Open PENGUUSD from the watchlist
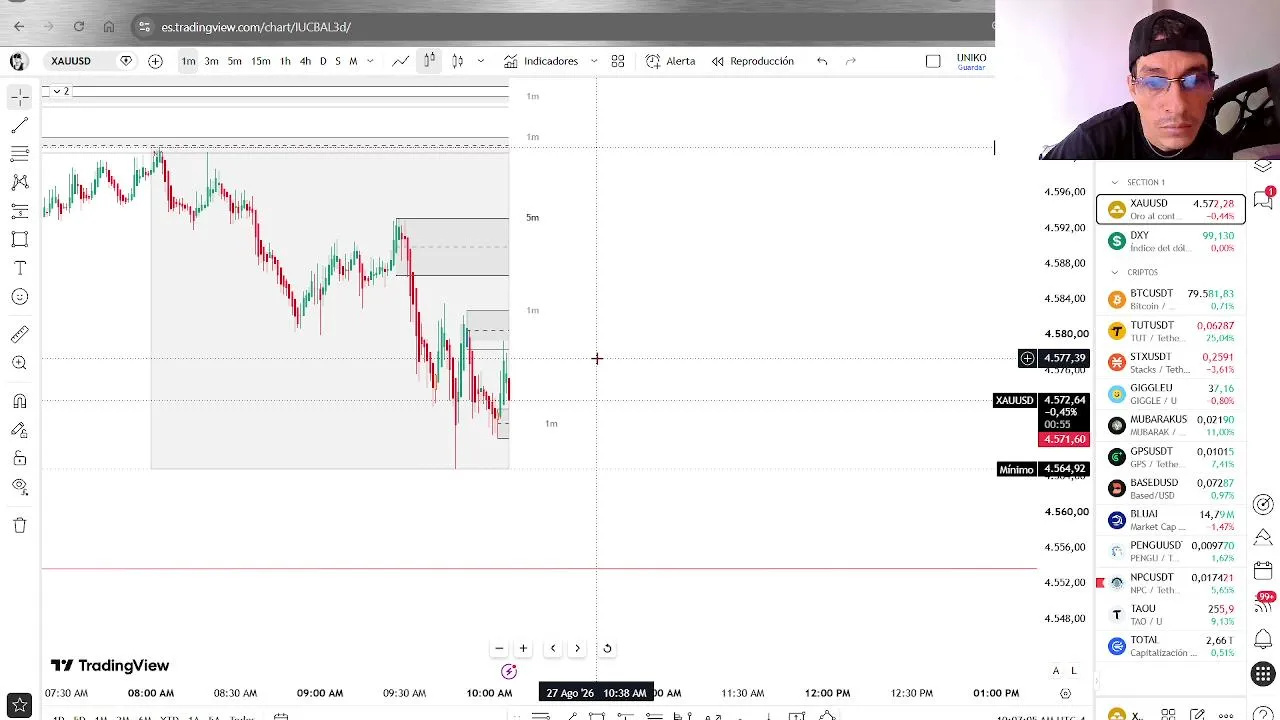This screenshot has height=720, width=1280. coord(1171,551)
